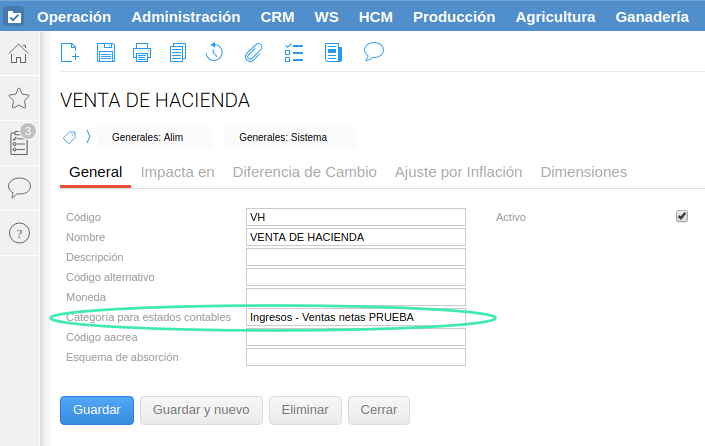Toggle the Activo checkbox
The image size is (705, 446).
coord(682,216)
